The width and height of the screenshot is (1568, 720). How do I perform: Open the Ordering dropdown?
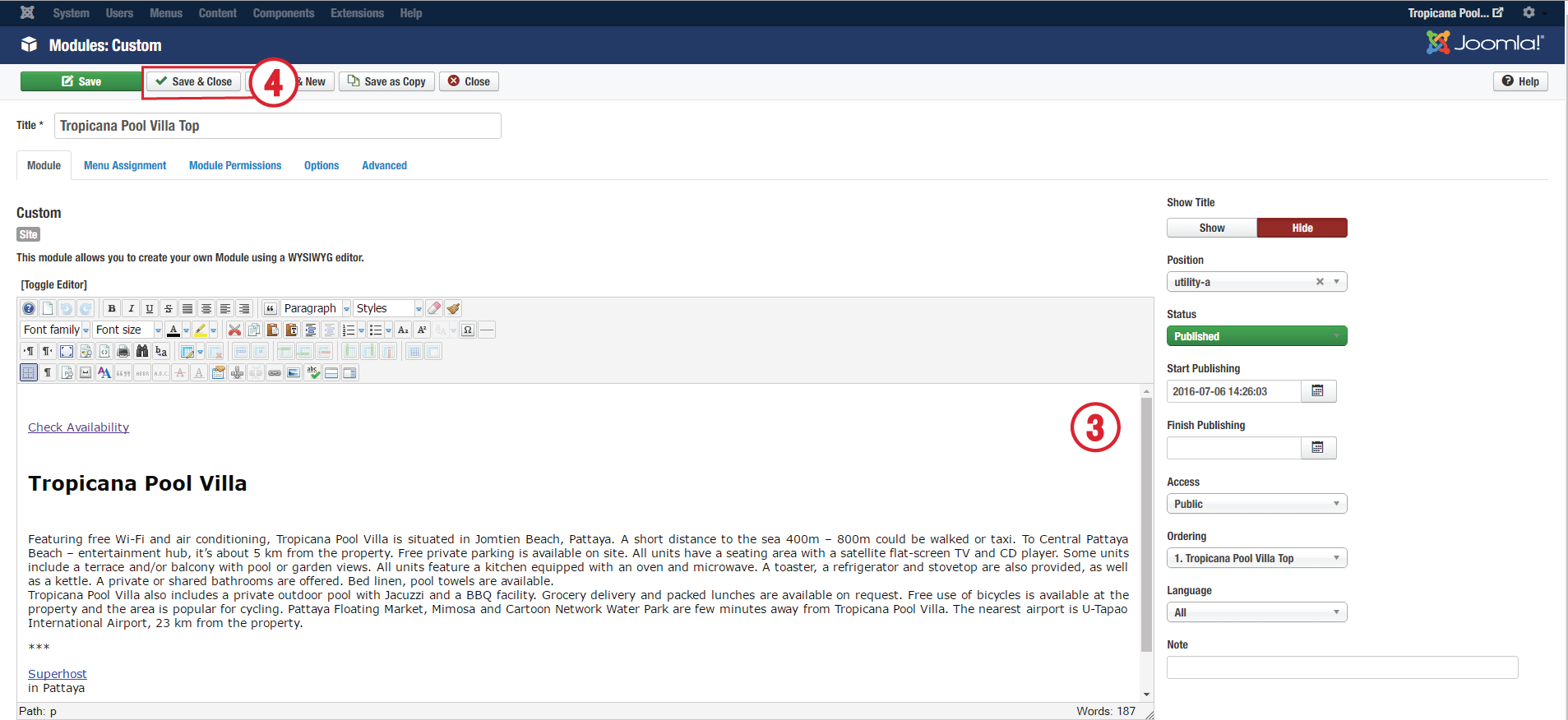click(x=1256, y=558)
